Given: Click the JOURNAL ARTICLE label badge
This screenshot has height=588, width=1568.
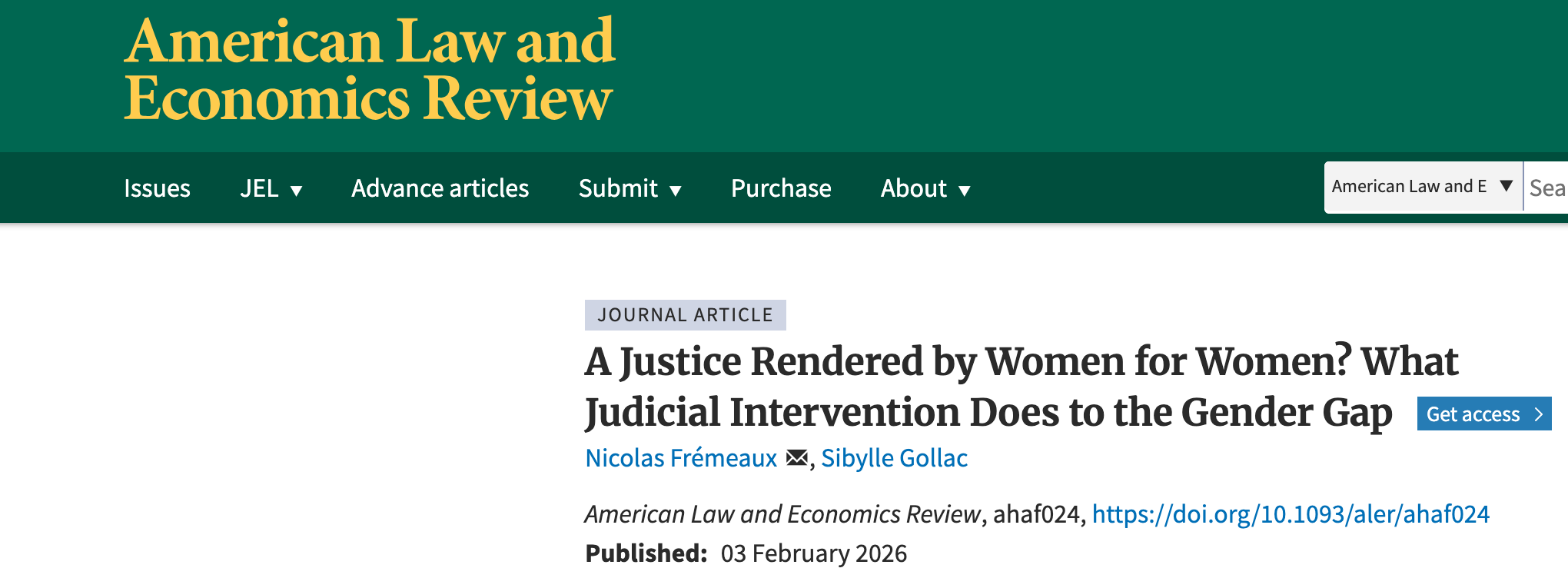Looking at the screenshot, I should point(685,315).
